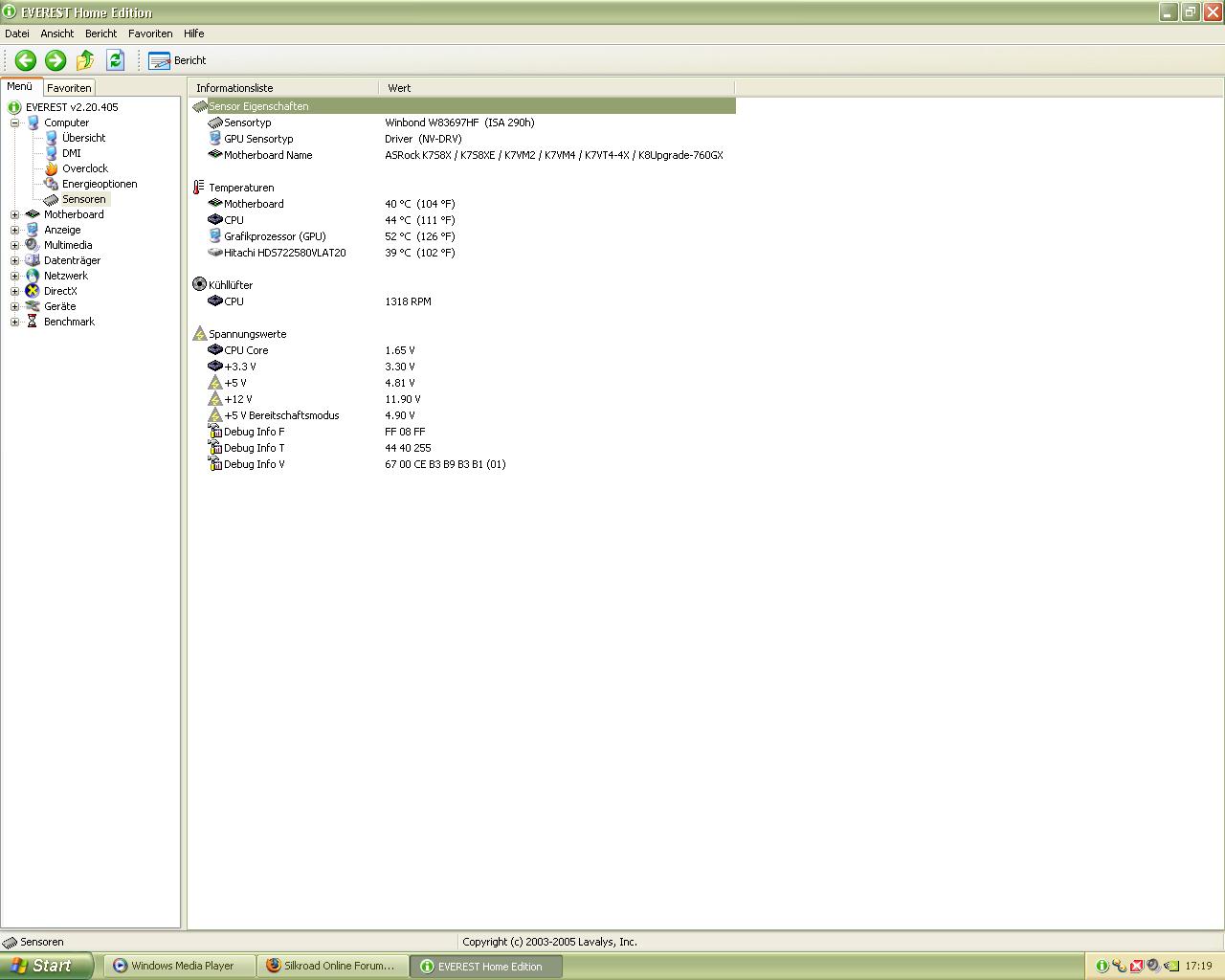Open the Übersicht tree item
The image size is (1225, 980).
point(83,138)
